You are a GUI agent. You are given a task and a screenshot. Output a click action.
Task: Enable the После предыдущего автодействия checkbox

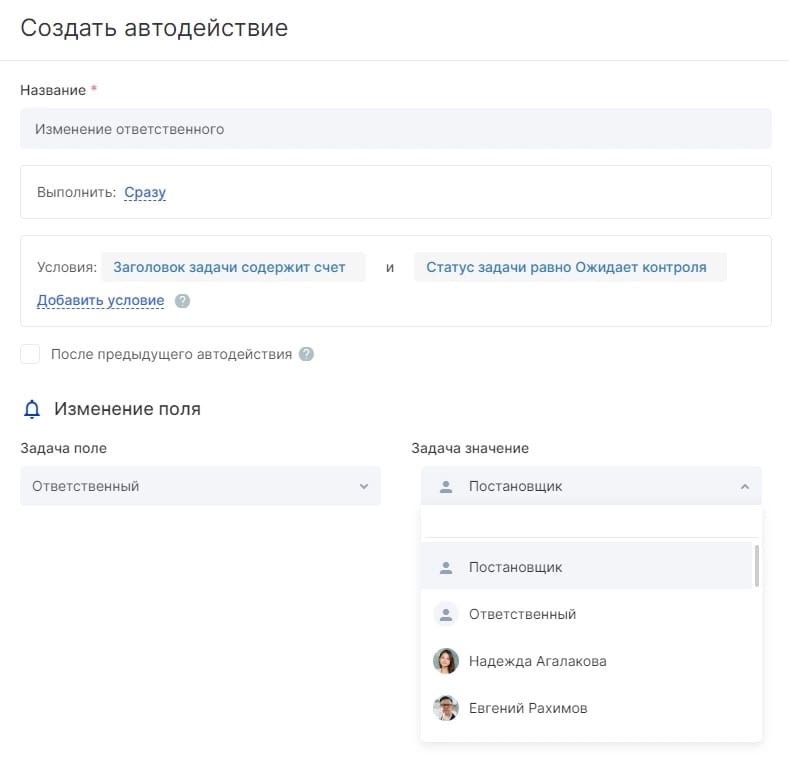tap(30, 354)
